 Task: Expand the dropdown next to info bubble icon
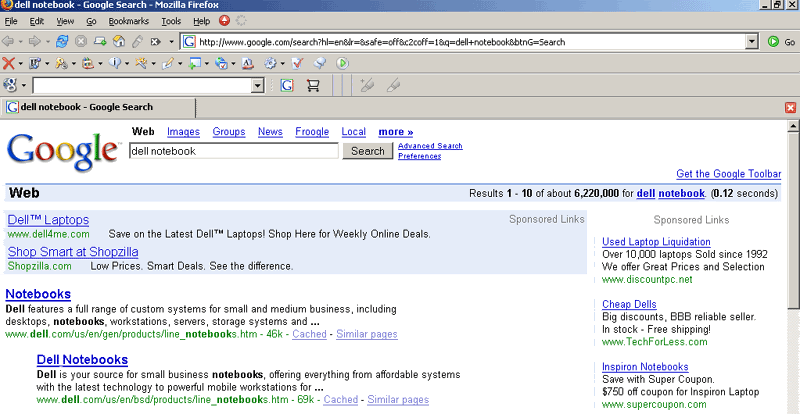tap(127, 64)
